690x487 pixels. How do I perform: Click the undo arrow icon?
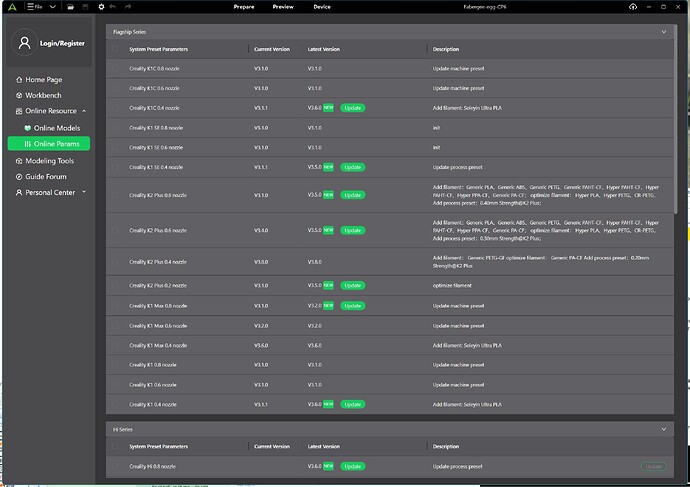tap(113, 7)
